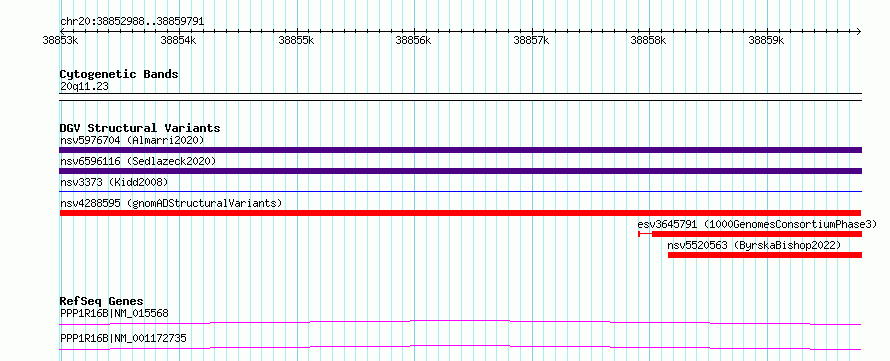Click the purple bar under nsv6596116

click(460, 171)
